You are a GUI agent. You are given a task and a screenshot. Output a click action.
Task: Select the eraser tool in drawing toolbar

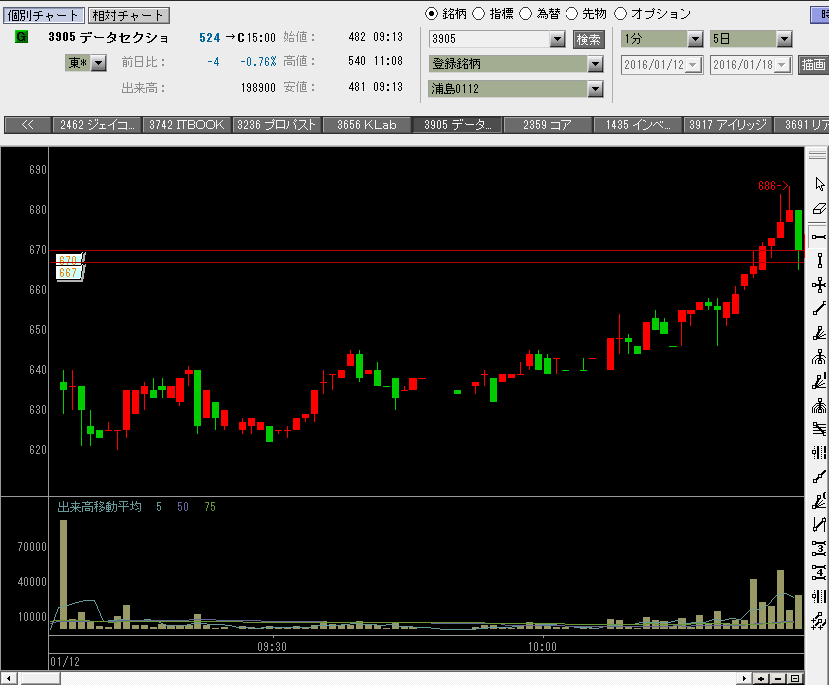[x=819, y=209]
